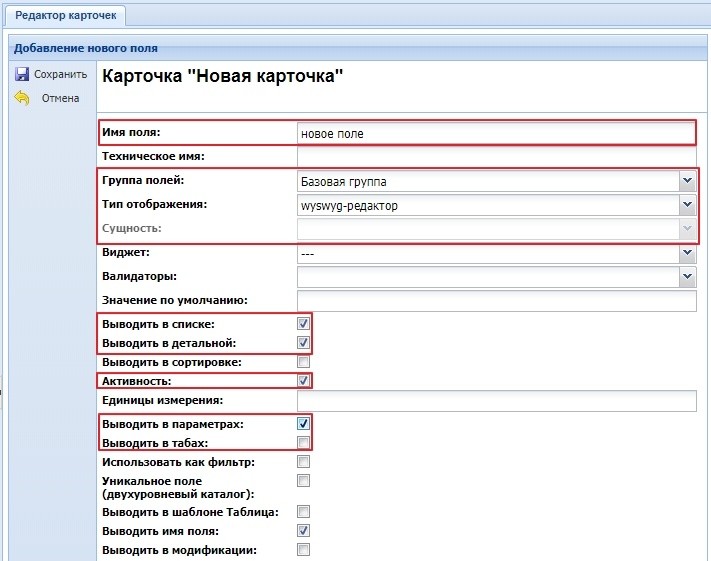Open the Валидаторы dropdown arrow
Image resolution: width=711 pixels, height=561 pixels.
tap(686, 277)
